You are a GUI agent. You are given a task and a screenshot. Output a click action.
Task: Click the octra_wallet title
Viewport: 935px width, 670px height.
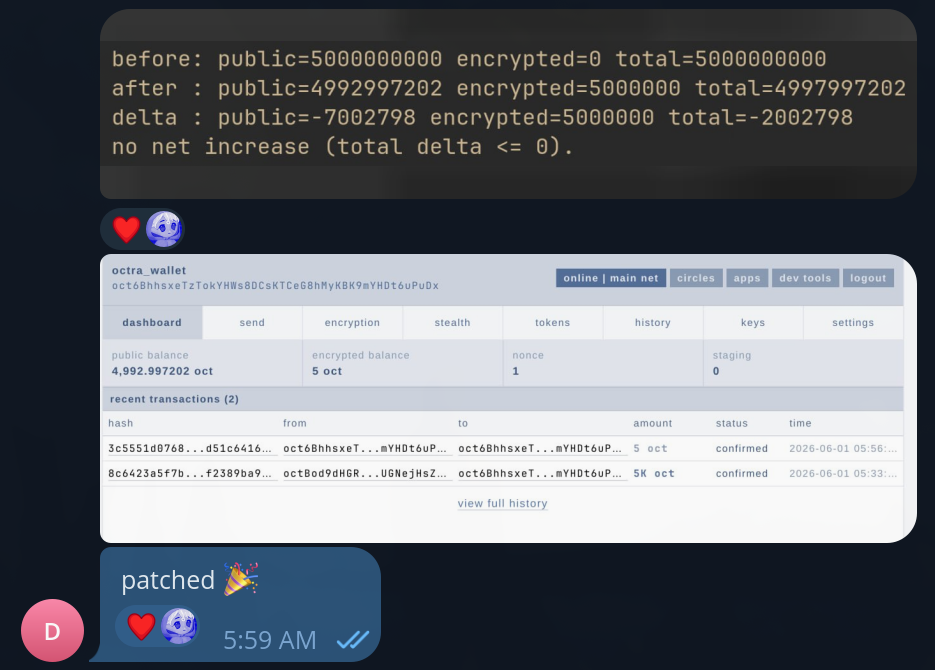(x=149, y=270)
